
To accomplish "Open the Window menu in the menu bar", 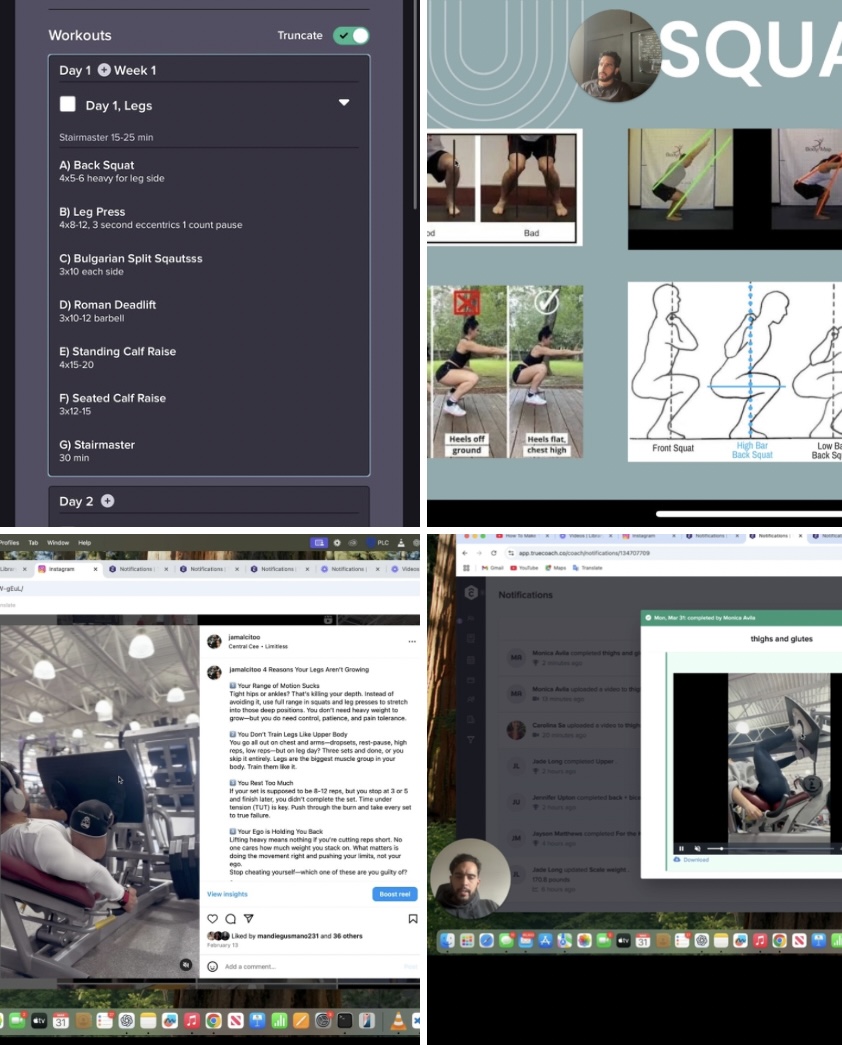I will click(58, 542).
